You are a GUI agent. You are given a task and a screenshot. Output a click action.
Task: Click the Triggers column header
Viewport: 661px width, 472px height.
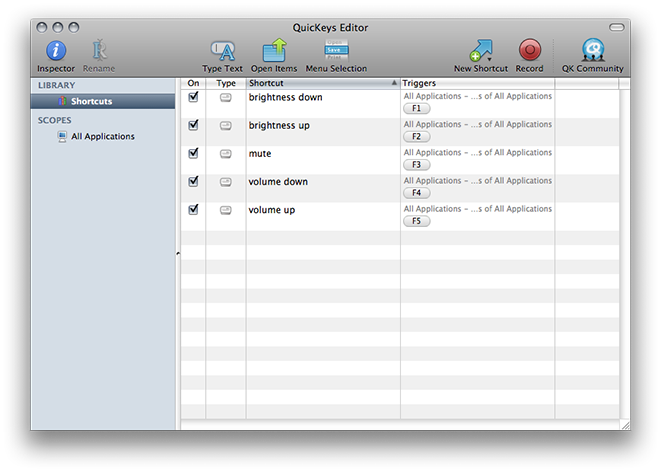(x=477, y=83)
